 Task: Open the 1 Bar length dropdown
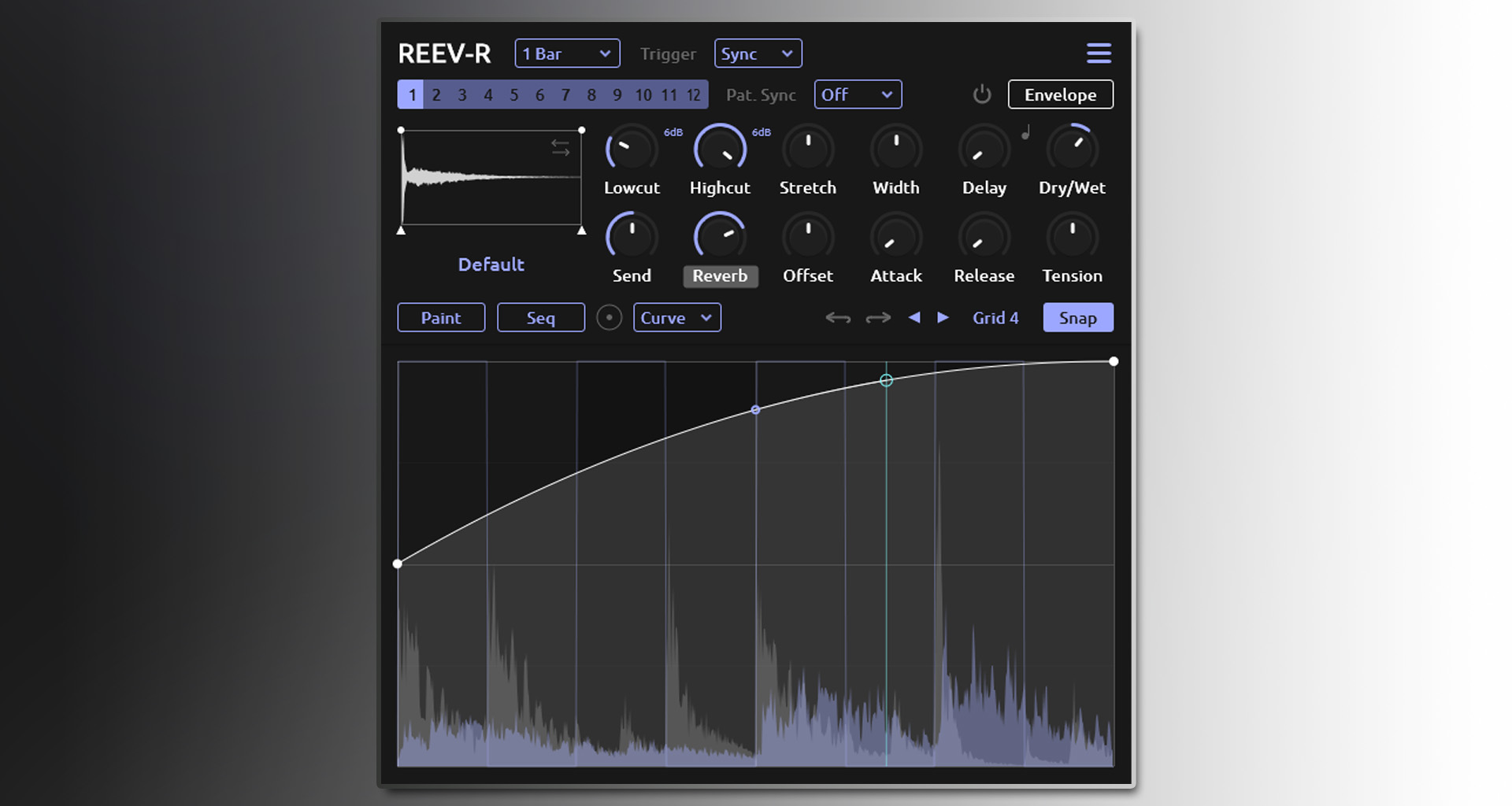click(567, 54)
